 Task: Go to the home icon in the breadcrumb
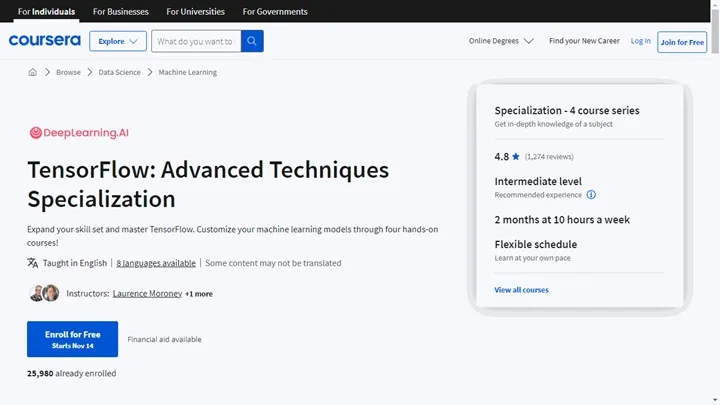click(32, 72)
